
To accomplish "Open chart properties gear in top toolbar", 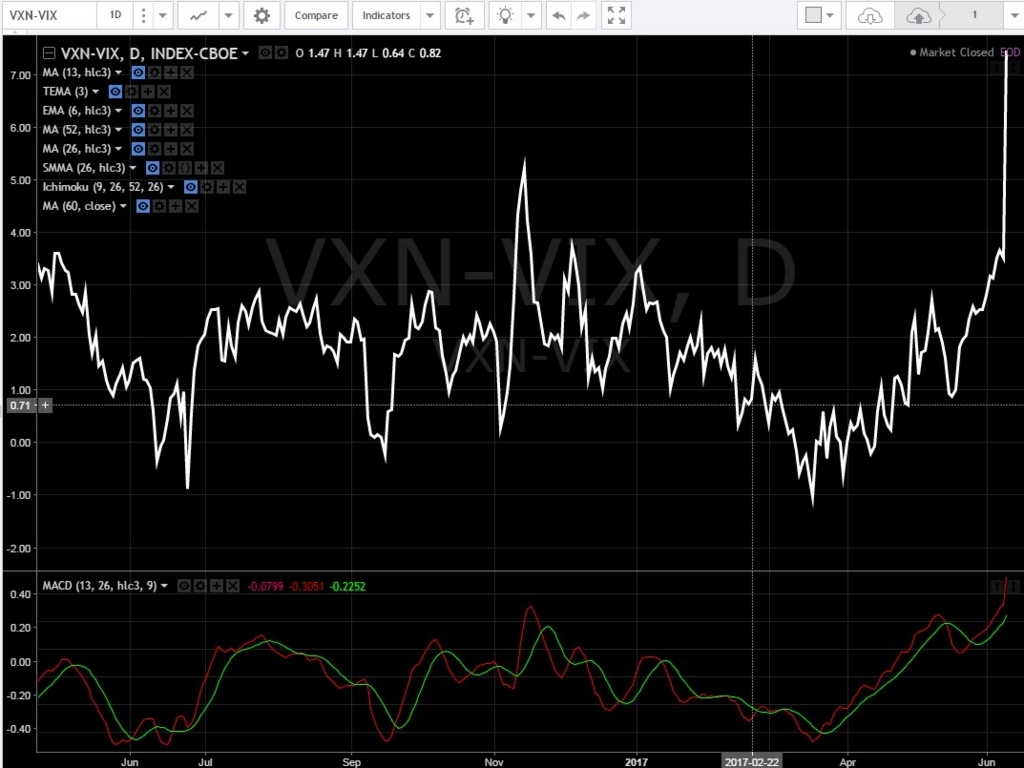I will [x=262, y=15].
